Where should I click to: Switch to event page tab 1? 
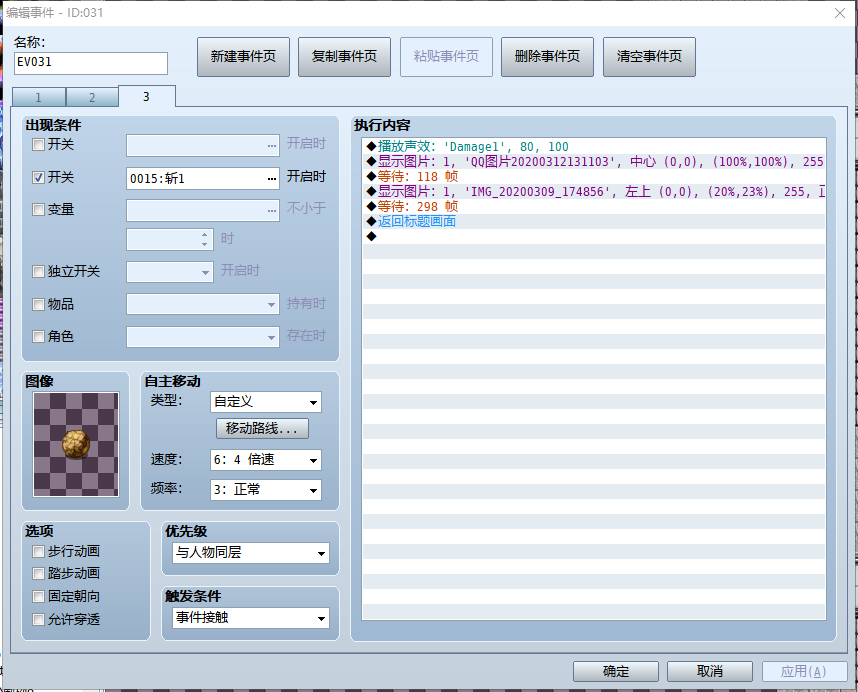coord(38,97)
